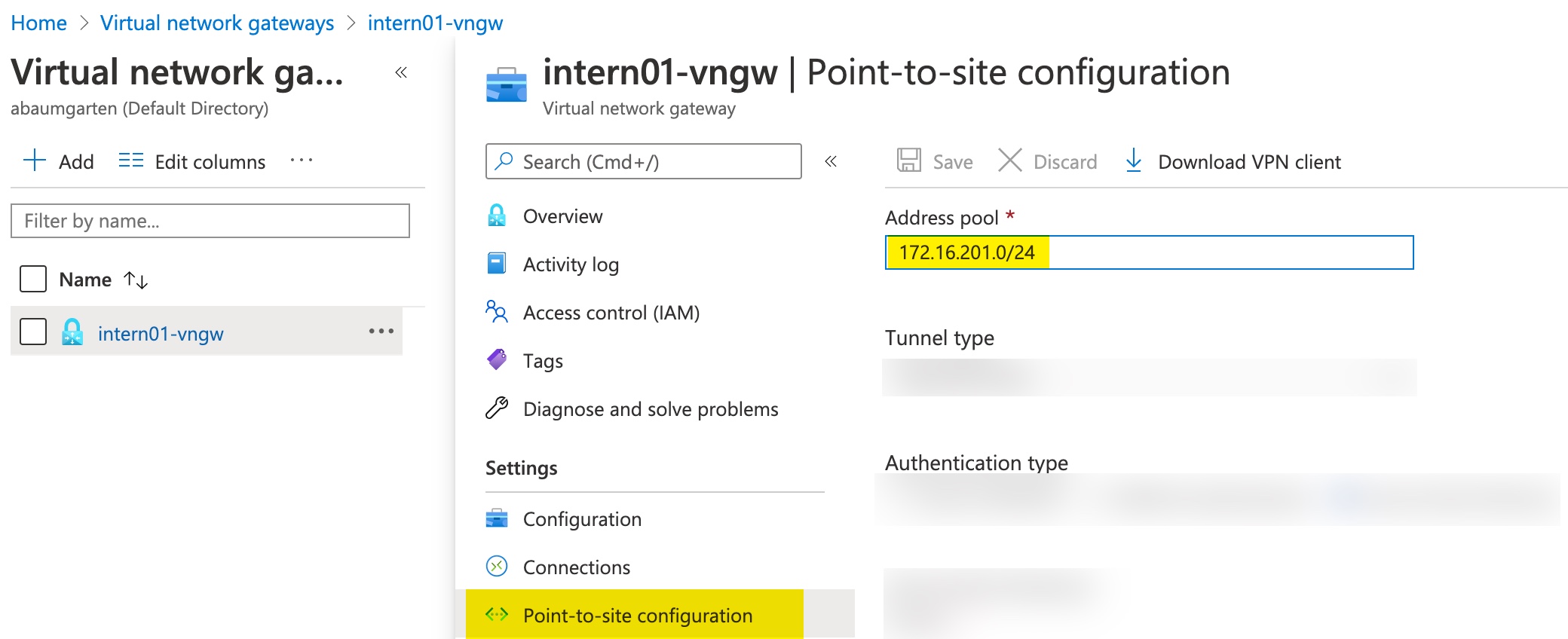Open the toolbar overflow menu

[301, 161]
